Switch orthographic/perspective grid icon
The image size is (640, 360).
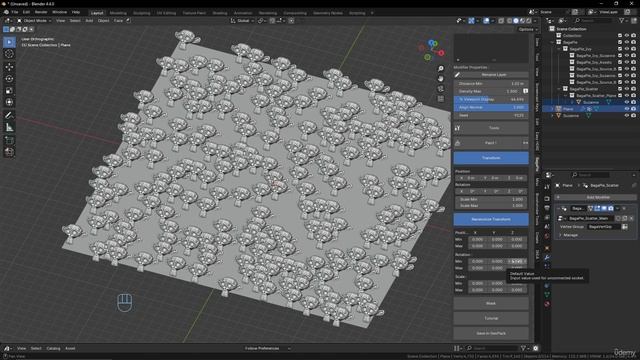point(441,99)
